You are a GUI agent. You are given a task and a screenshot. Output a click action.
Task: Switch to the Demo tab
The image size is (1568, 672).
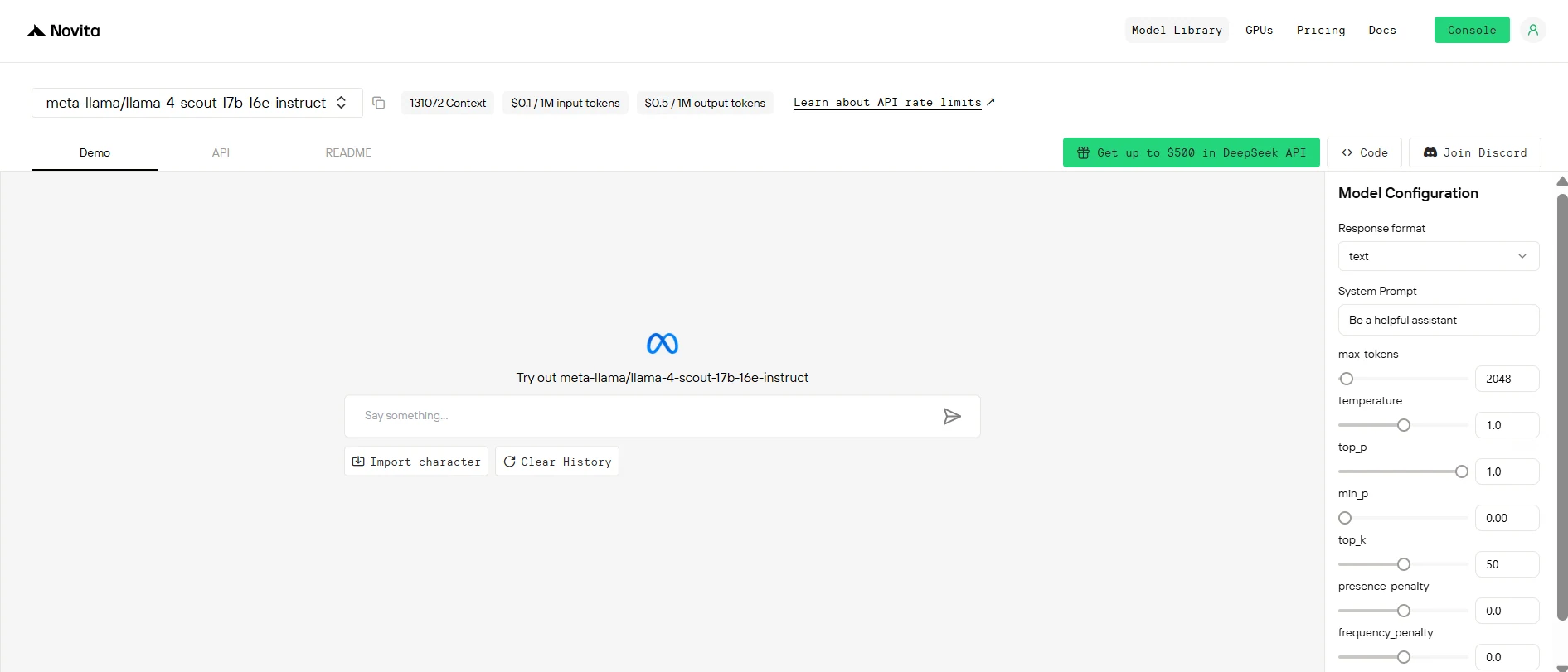[x=95, y=152]
